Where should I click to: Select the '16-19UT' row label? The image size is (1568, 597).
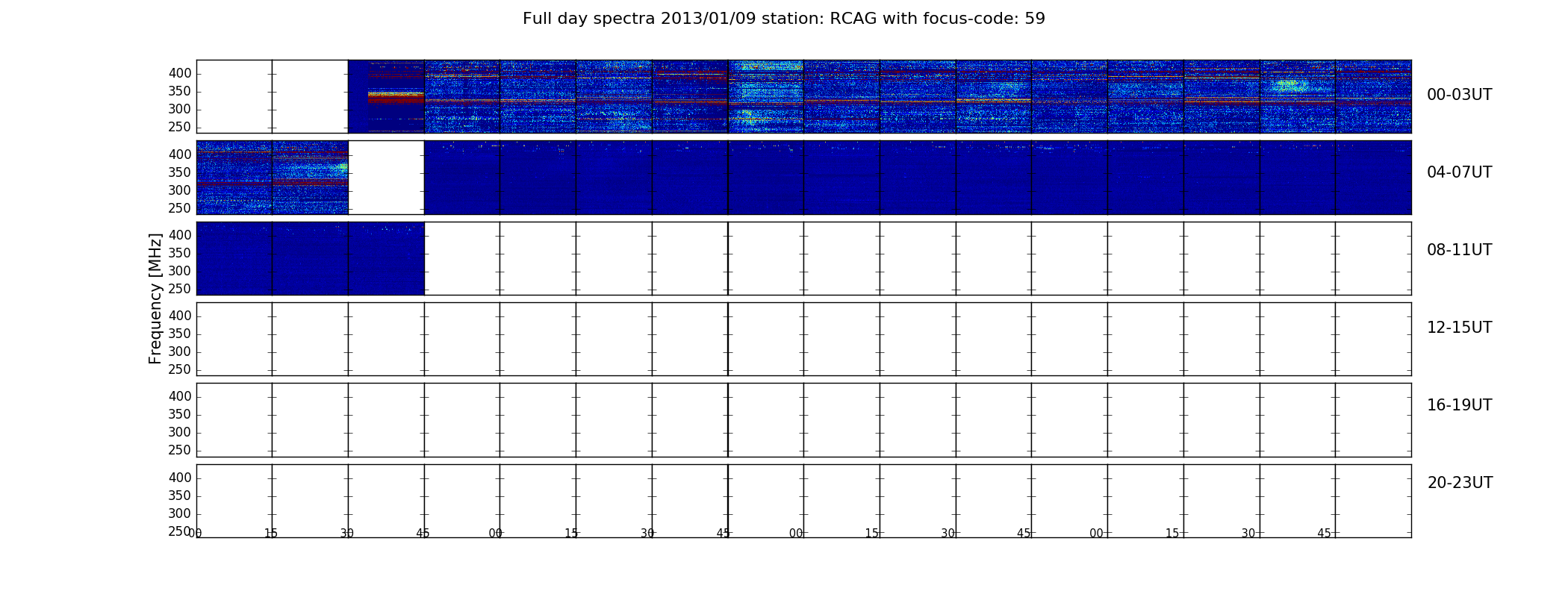[x=1459, y=405]
